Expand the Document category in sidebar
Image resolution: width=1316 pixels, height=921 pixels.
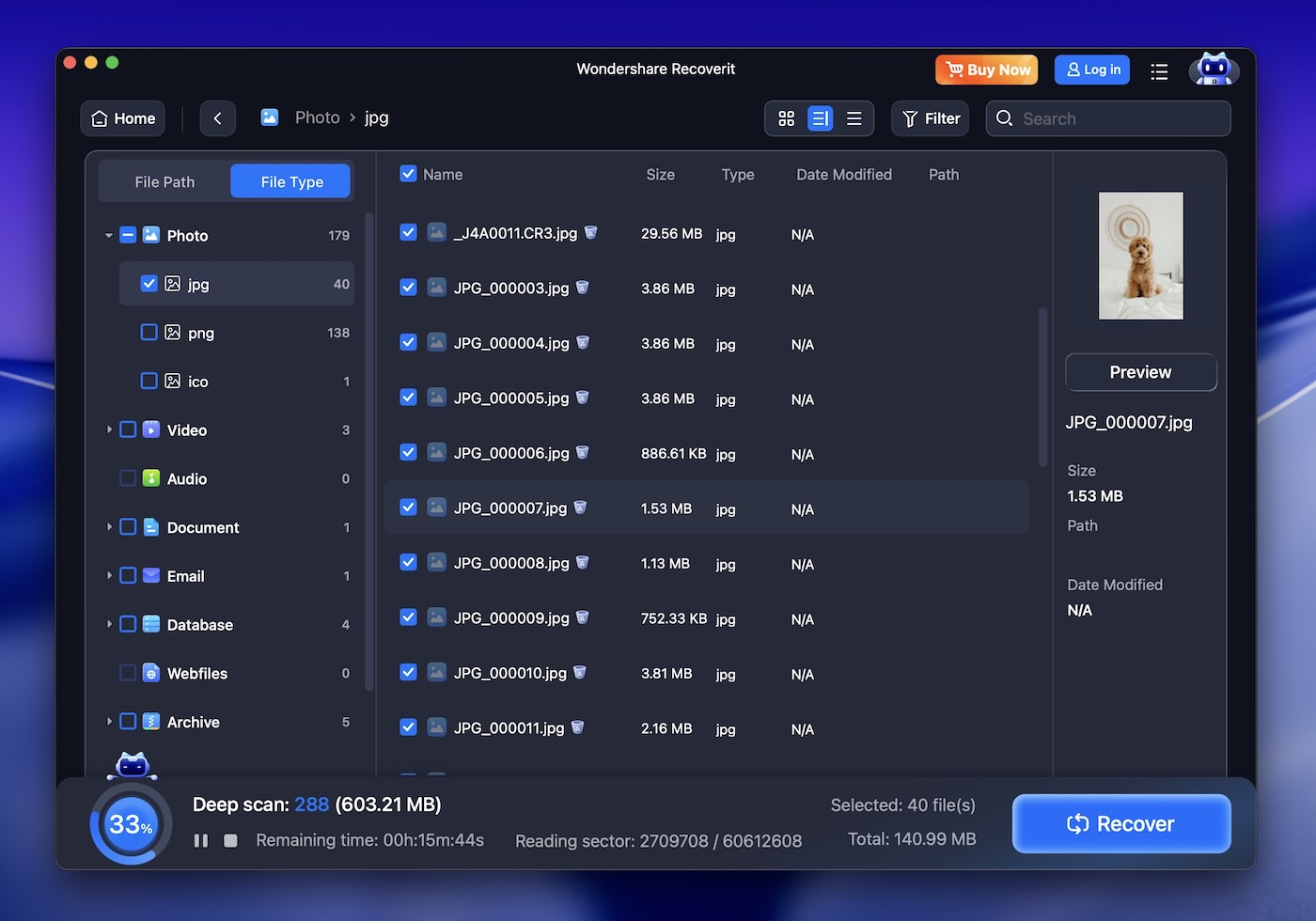[x=108, y=527]
